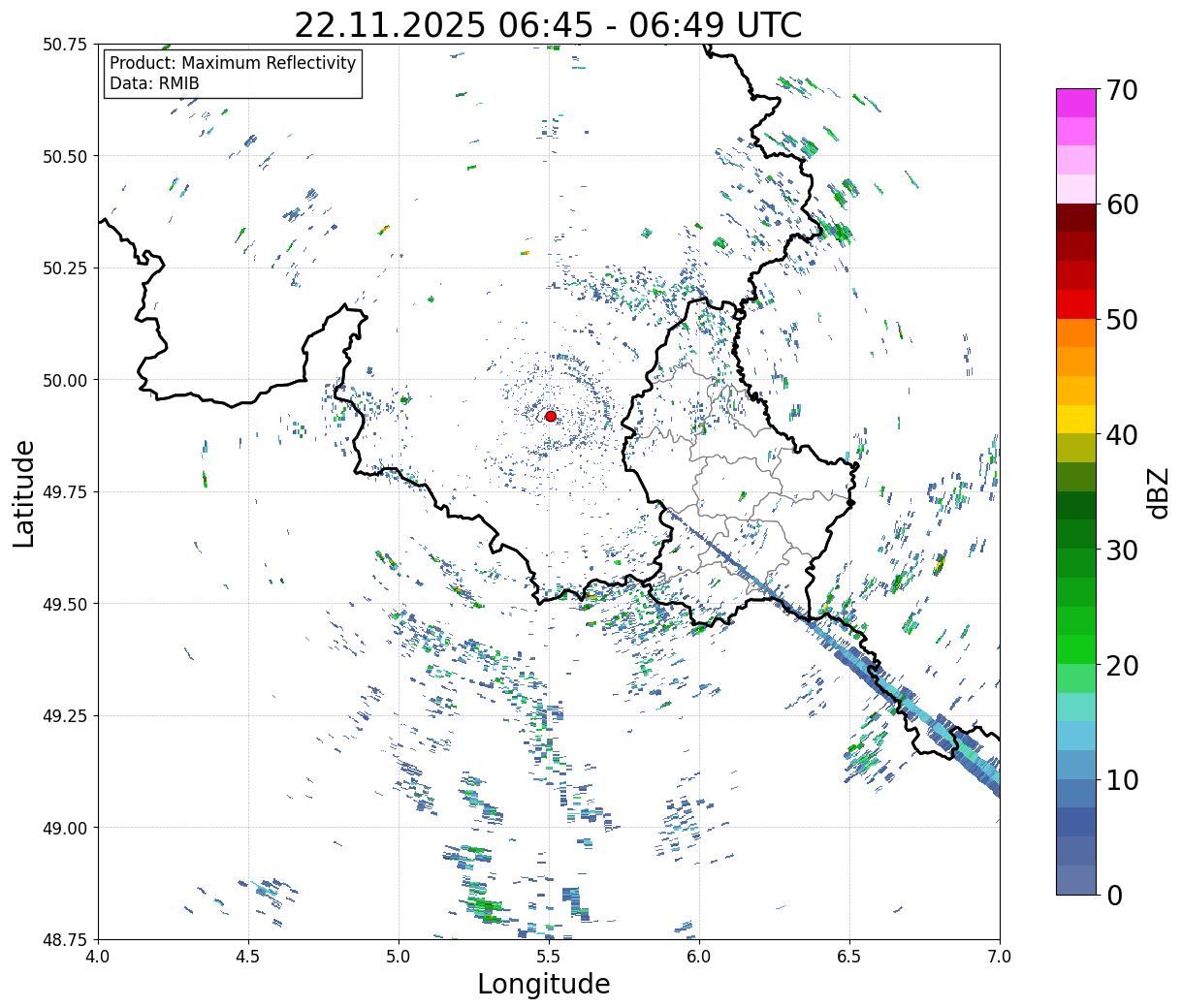Click the longitude tick label 4.5

tap(248, 957)
